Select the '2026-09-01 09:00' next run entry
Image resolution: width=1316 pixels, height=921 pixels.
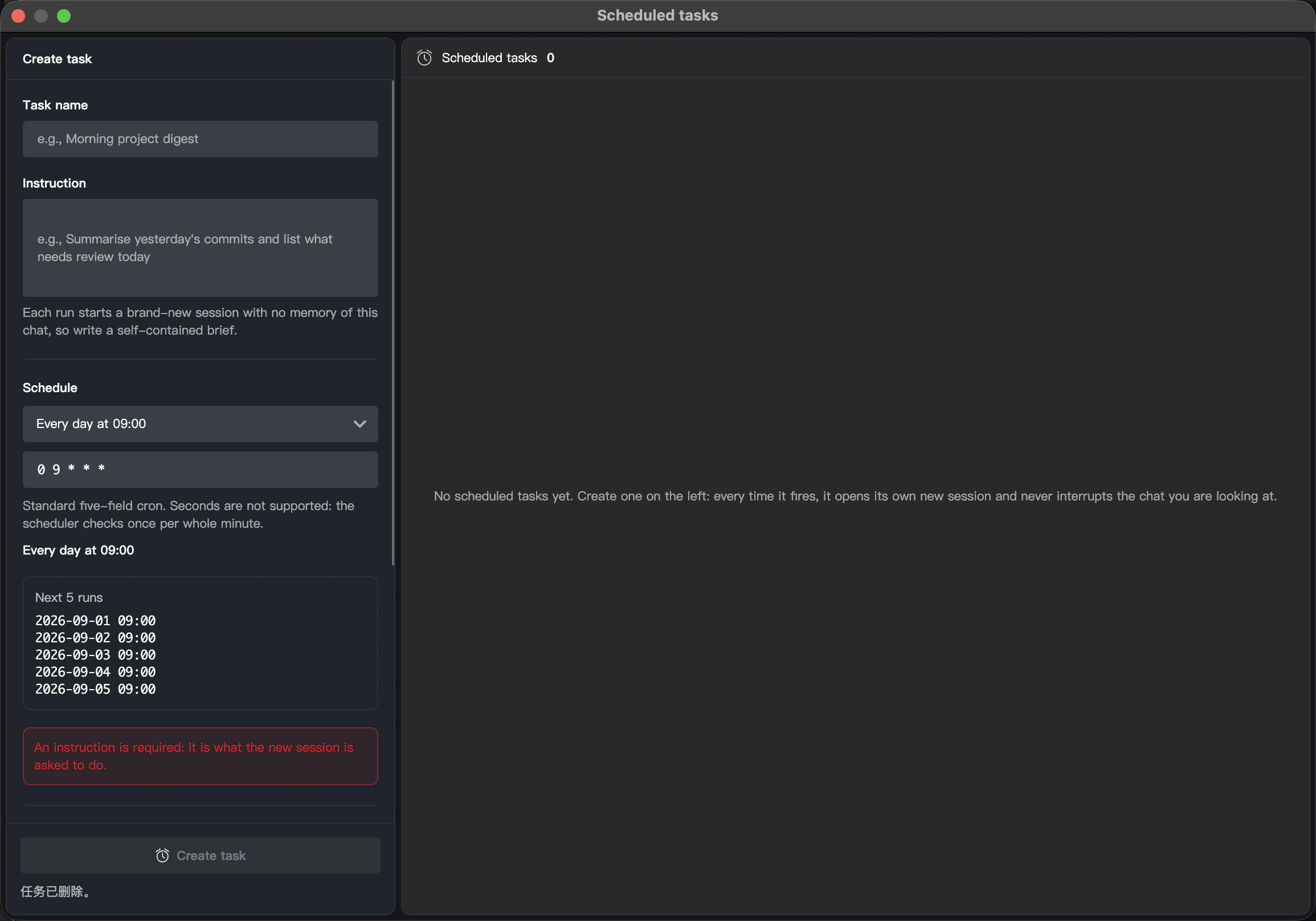tap(95, 621)
